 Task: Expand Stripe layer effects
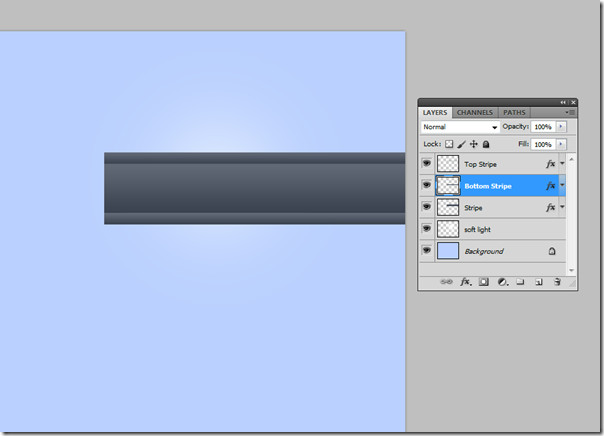[562, 207]
